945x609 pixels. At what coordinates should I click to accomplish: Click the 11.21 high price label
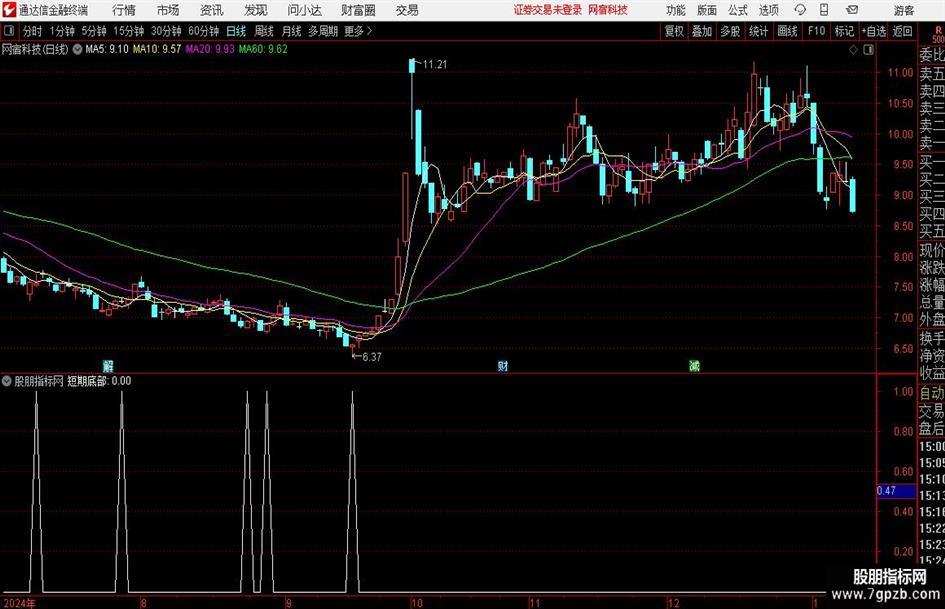(x=435, y=65)
